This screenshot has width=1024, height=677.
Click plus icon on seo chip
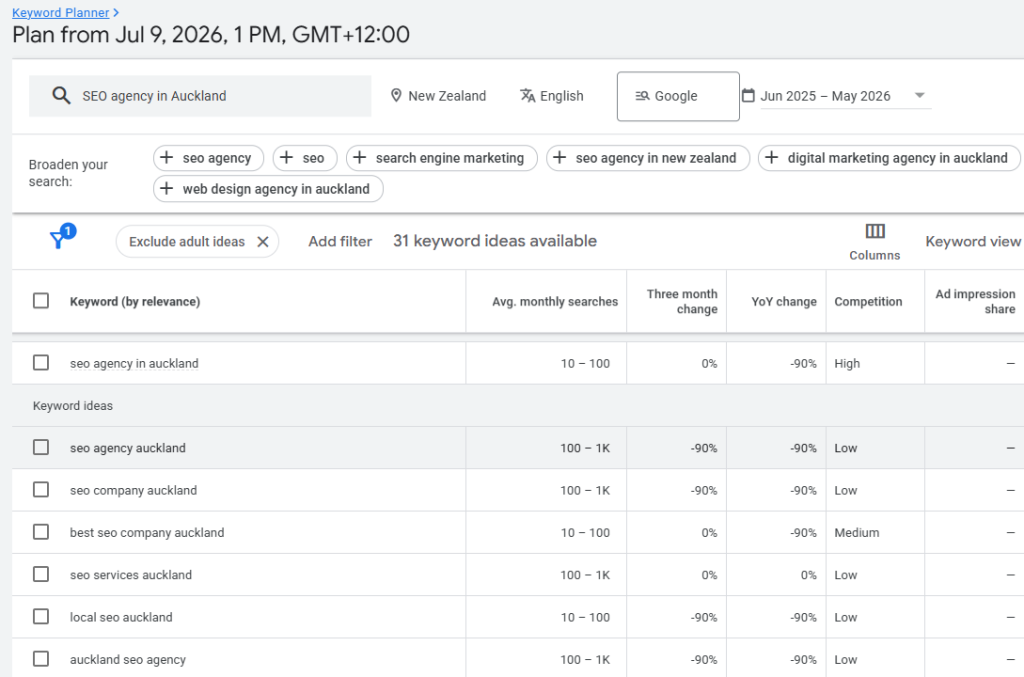coord(287,157)
